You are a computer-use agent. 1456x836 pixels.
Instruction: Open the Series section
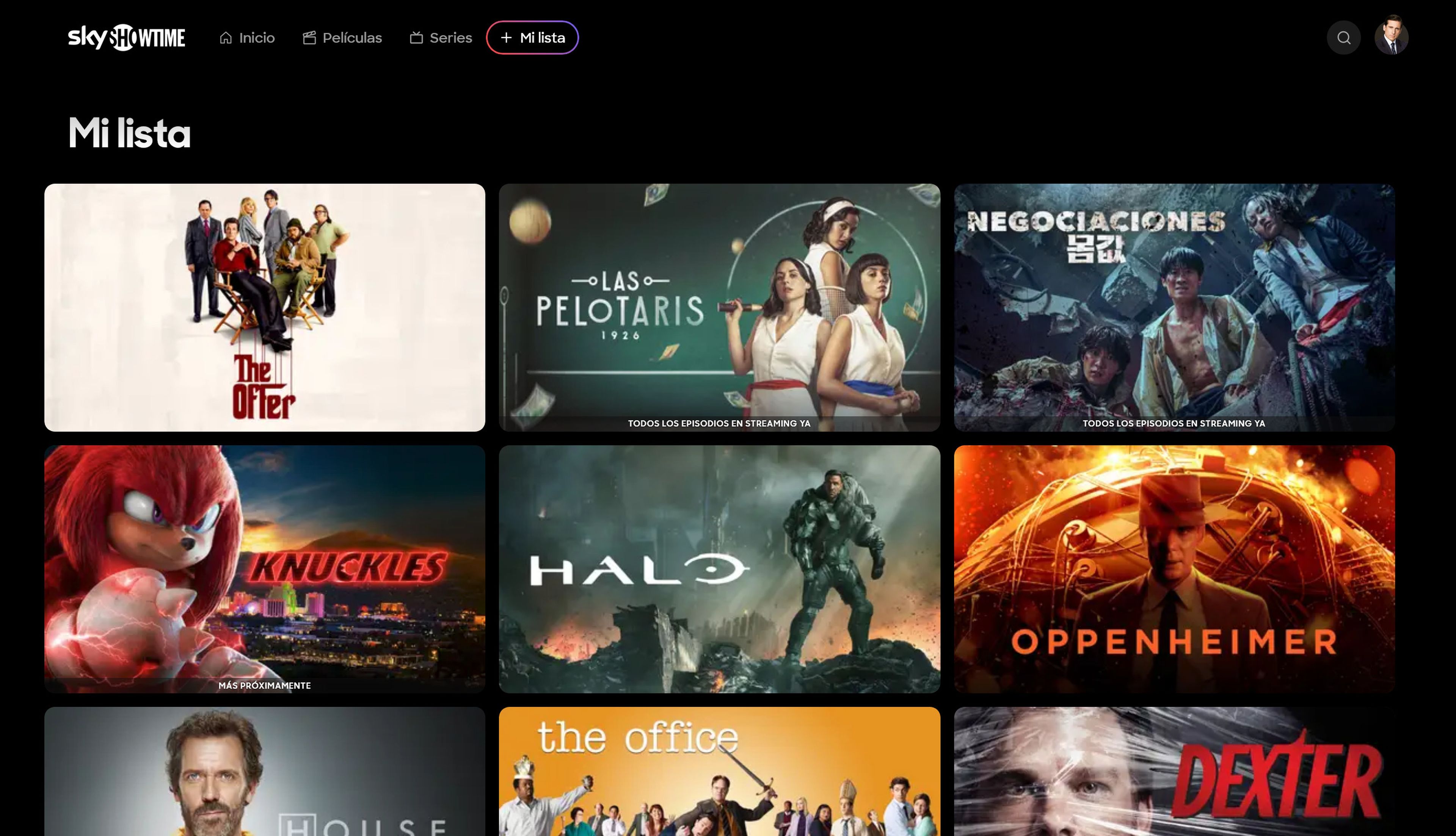pyautogui.click(x=441, y=38)
